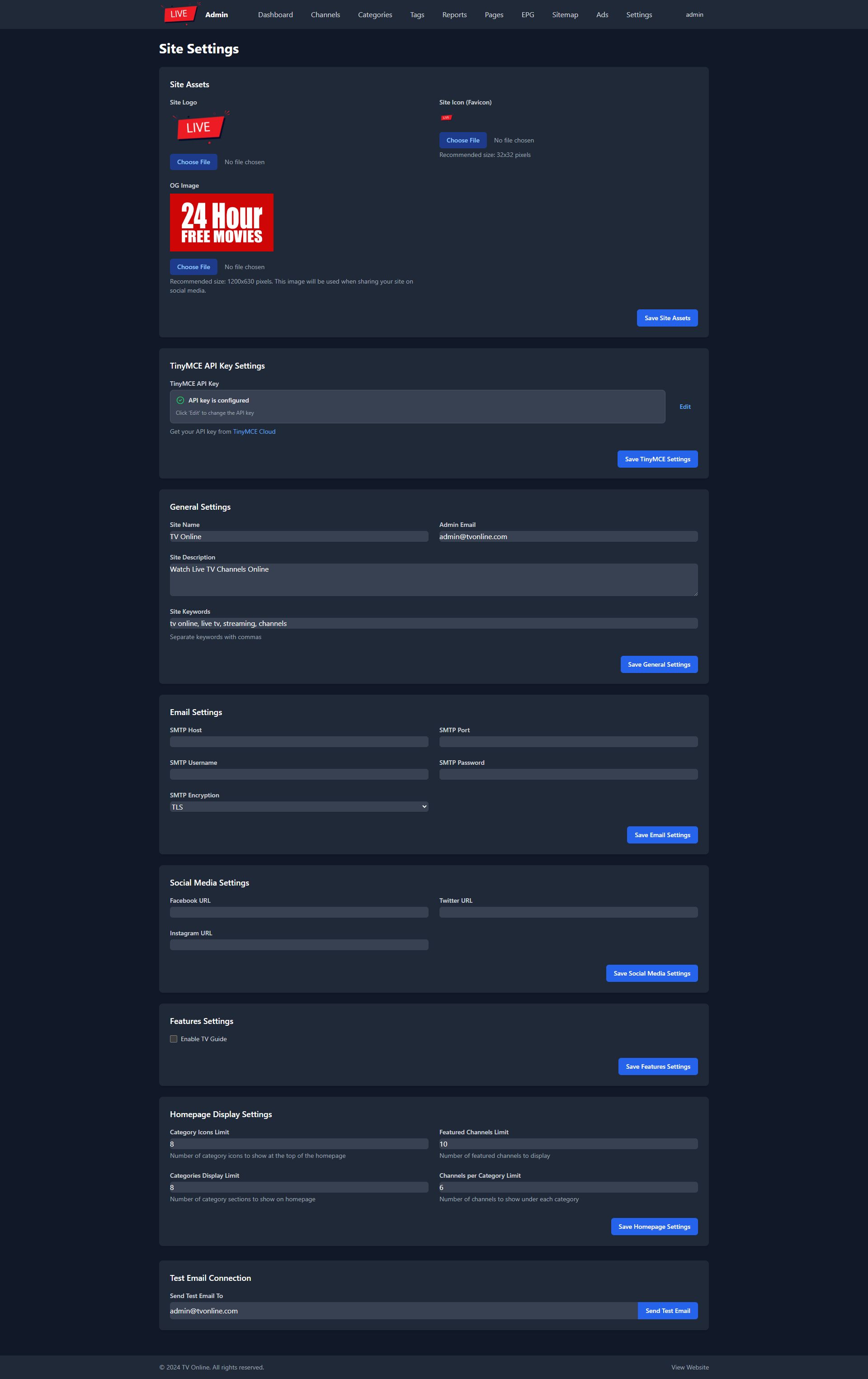The width and height of the screenshot is (868, 1379).
Task: Open the Channels menu item
Action: coord(325,15)
